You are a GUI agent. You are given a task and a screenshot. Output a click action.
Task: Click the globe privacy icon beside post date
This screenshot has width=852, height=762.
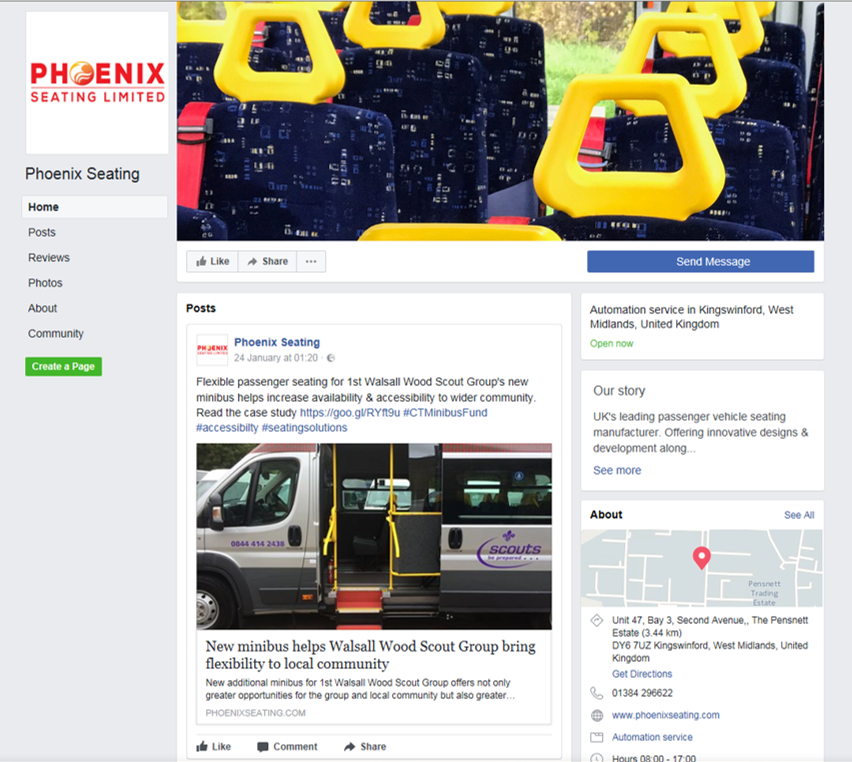coord(331,358)
